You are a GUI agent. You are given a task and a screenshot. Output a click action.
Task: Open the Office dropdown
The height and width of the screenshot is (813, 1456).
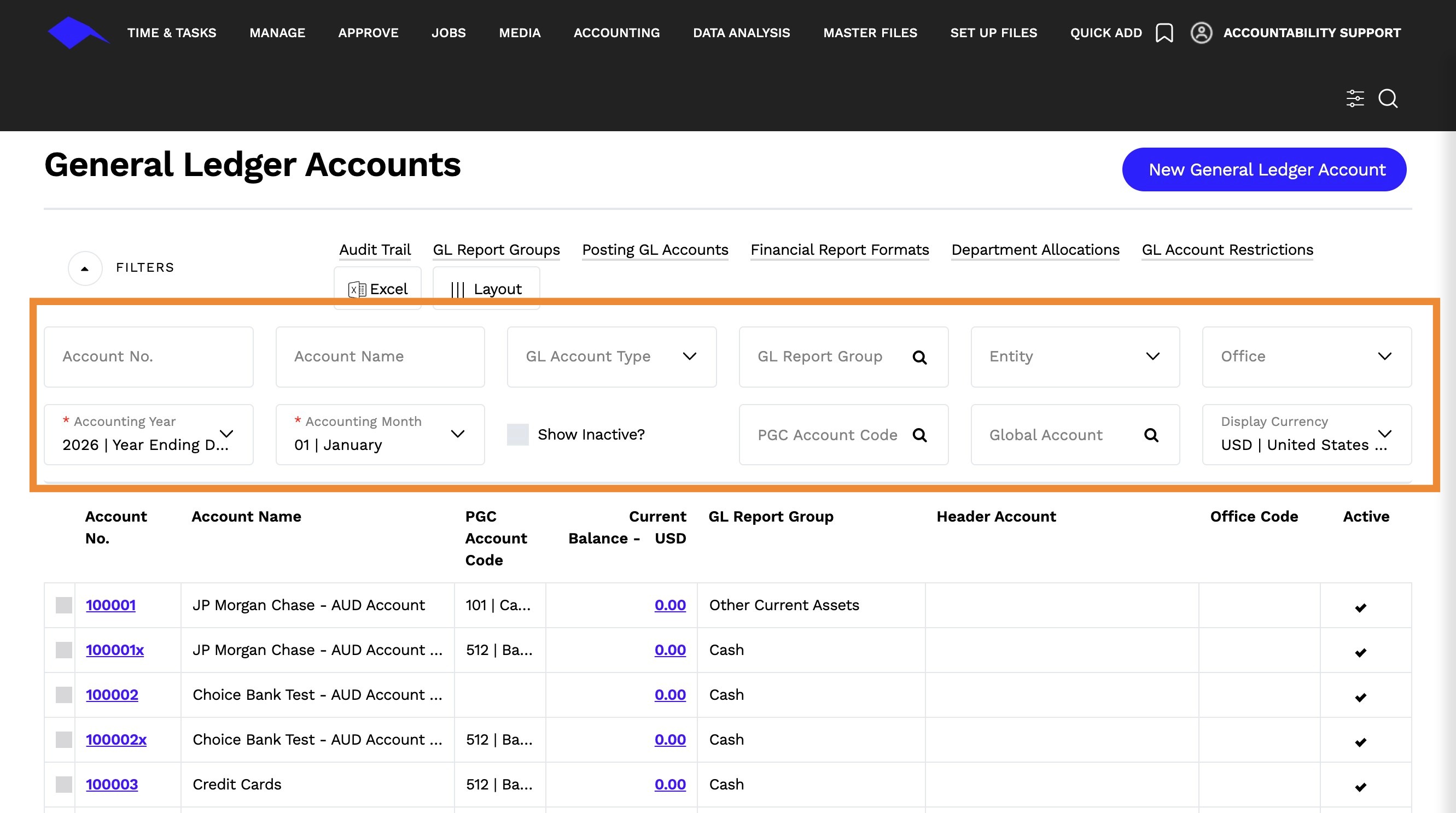[x=1307, y=357]
